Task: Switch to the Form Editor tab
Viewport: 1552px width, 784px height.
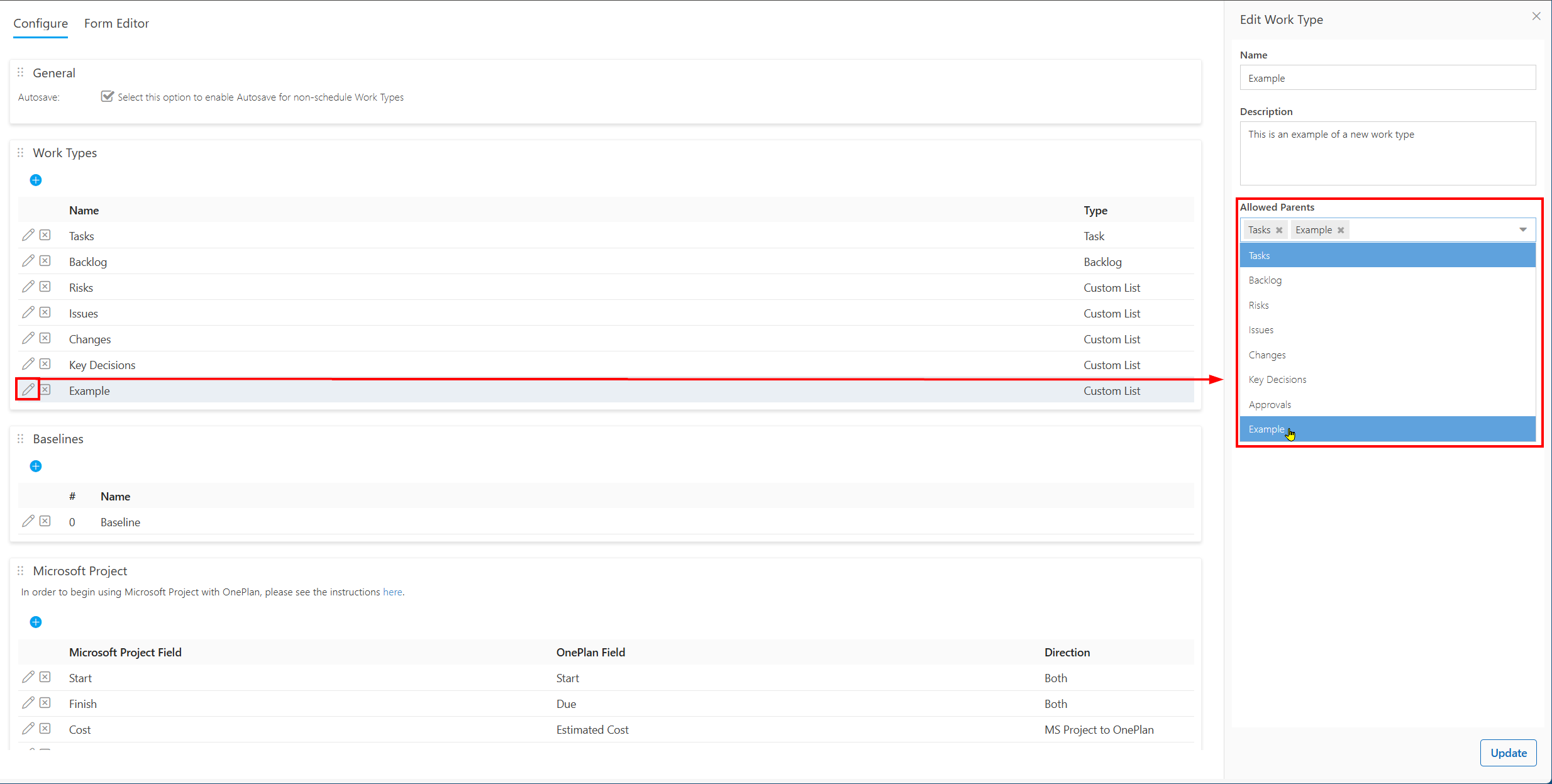Action: click(116, 23)
